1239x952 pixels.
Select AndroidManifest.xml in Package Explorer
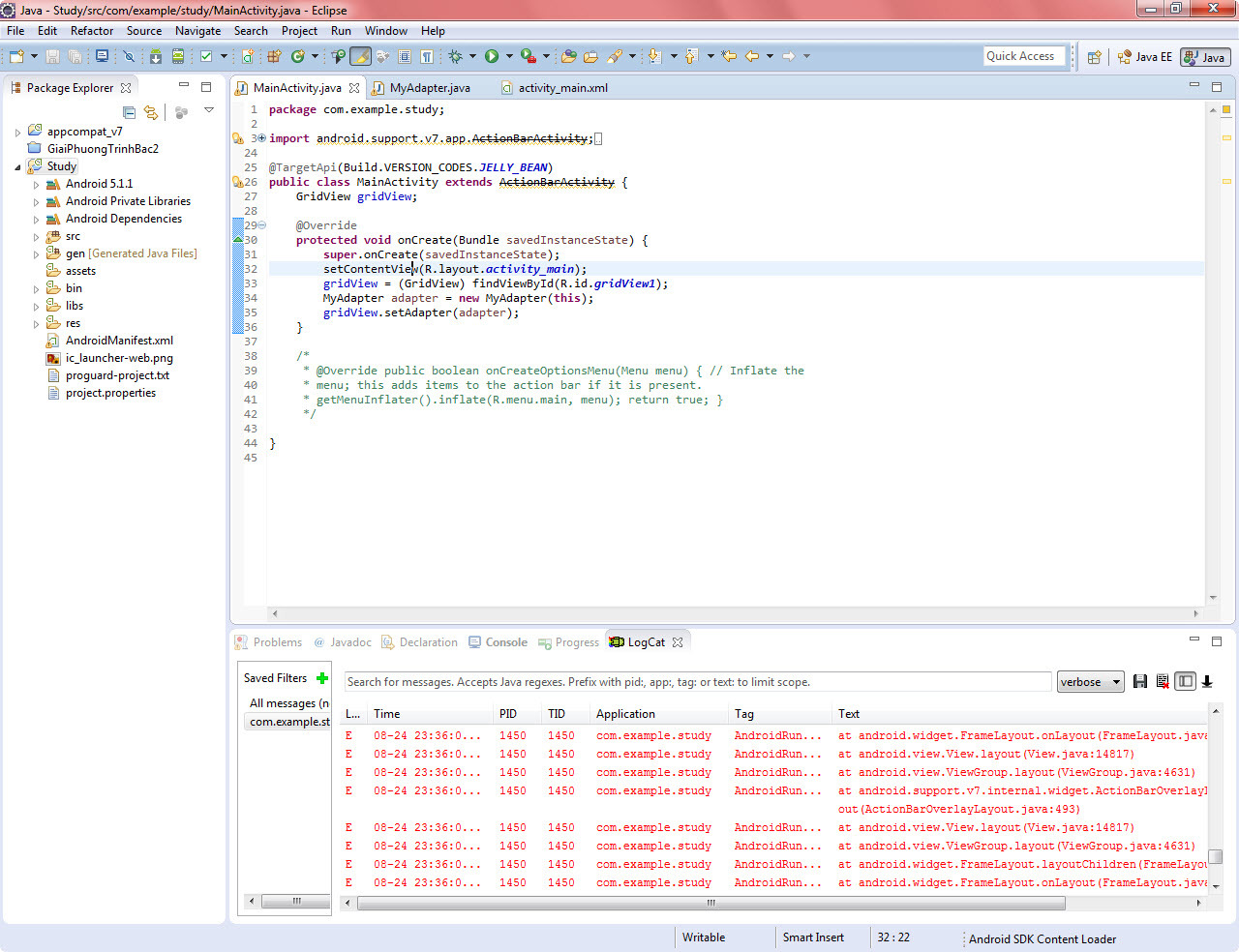[119, 341]
